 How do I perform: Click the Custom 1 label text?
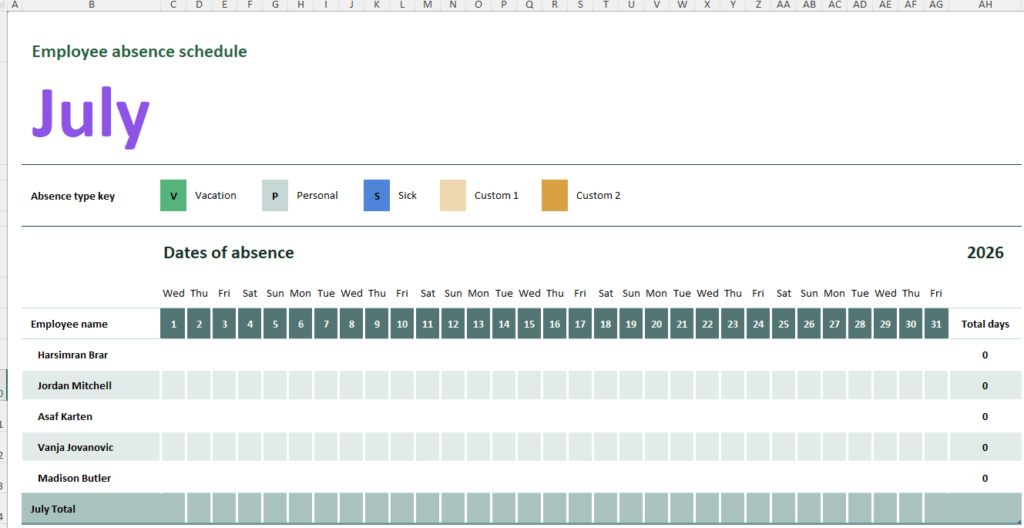(496, 195)
